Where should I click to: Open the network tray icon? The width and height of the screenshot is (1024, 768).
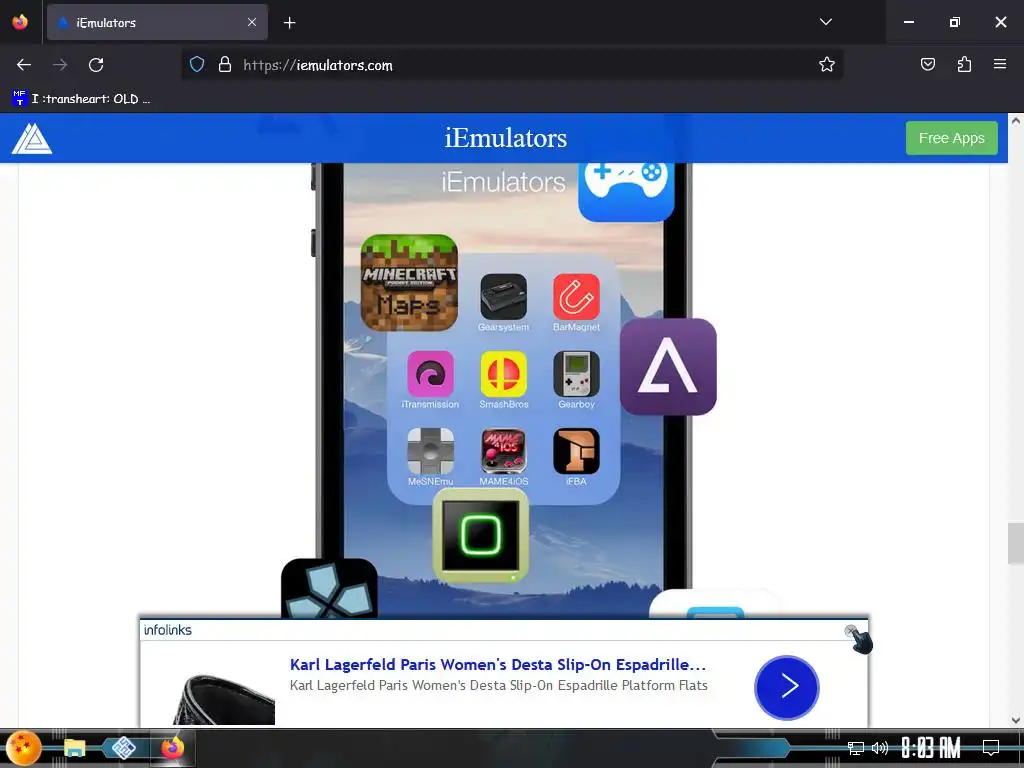[856, 748]
